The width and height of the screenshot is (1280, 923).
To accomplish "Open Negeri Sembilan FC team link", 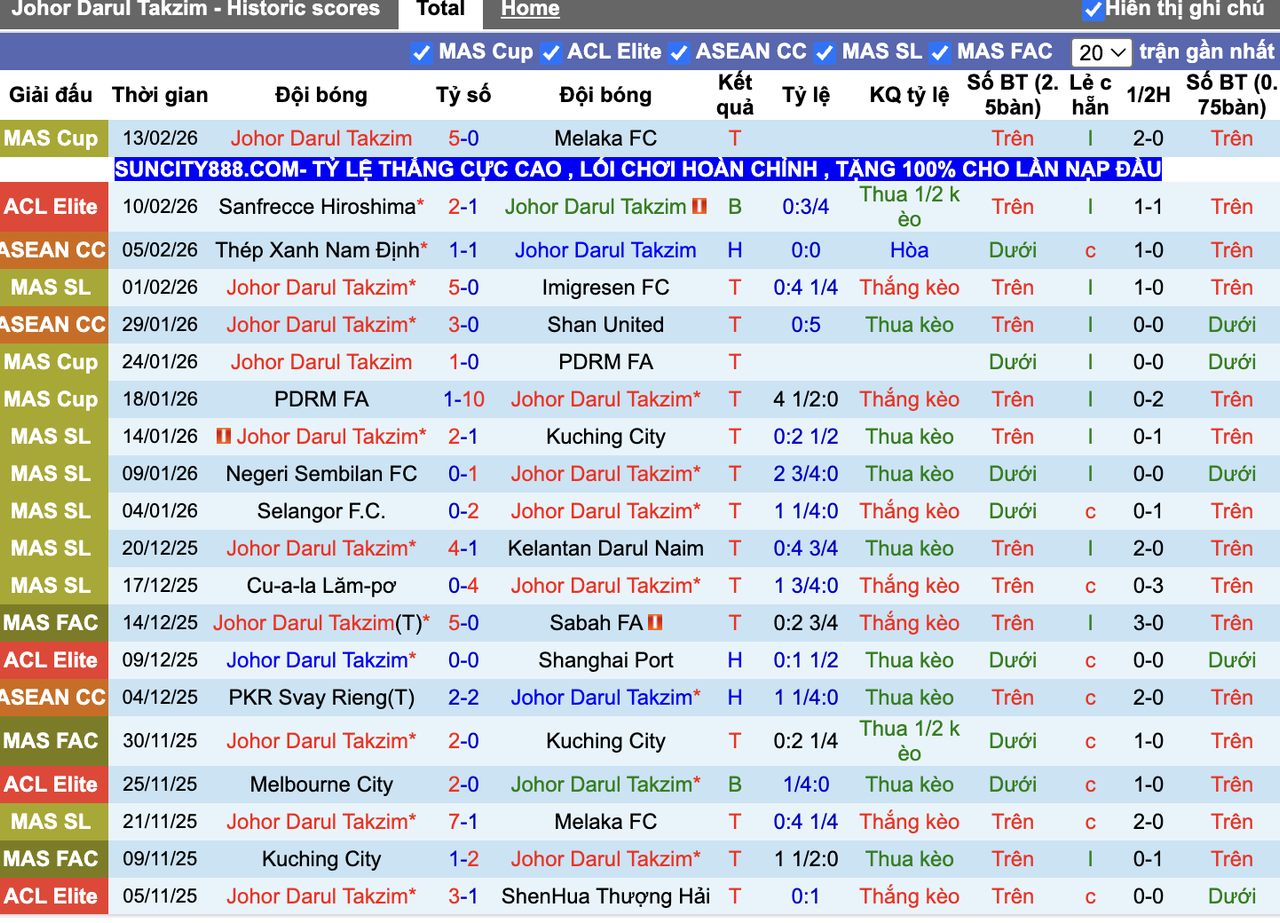I will coord(321,473).
